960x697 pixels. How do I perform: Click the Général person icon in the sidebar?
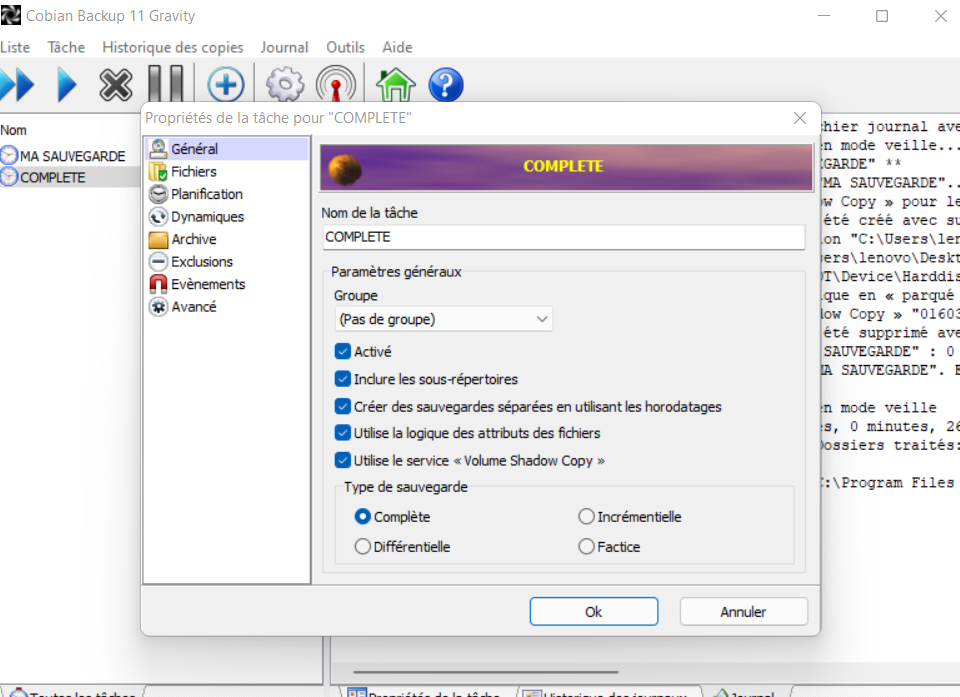pyautogui.click(x=159, y=148)
